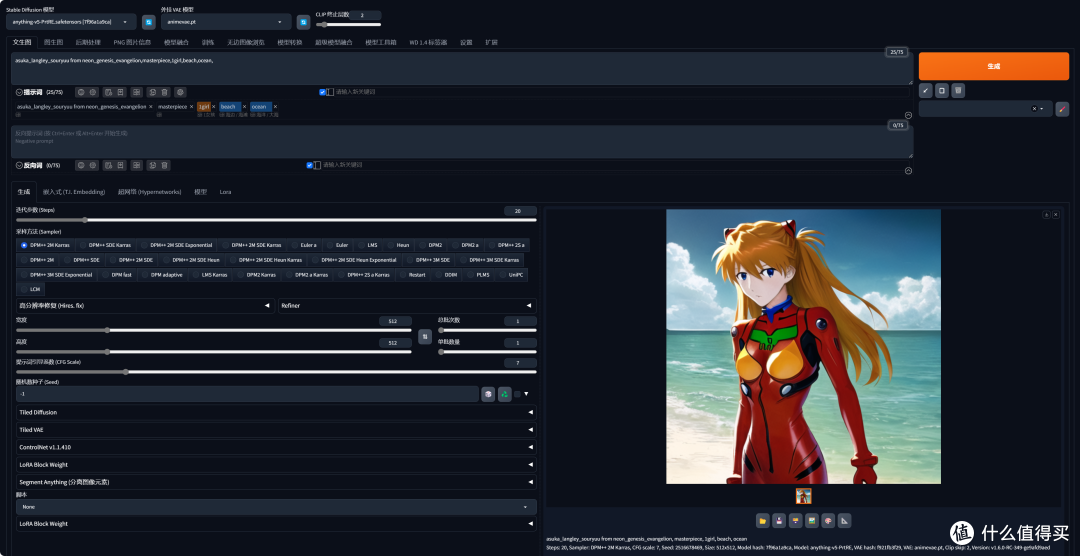1080x556 pixels.
Task: Expand the Refiner section
Action: coord(407,305)
